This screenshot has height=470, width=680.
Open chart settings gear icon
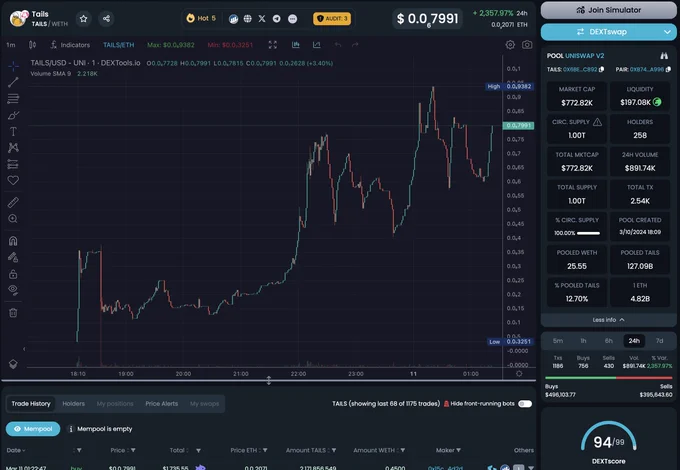510,45
